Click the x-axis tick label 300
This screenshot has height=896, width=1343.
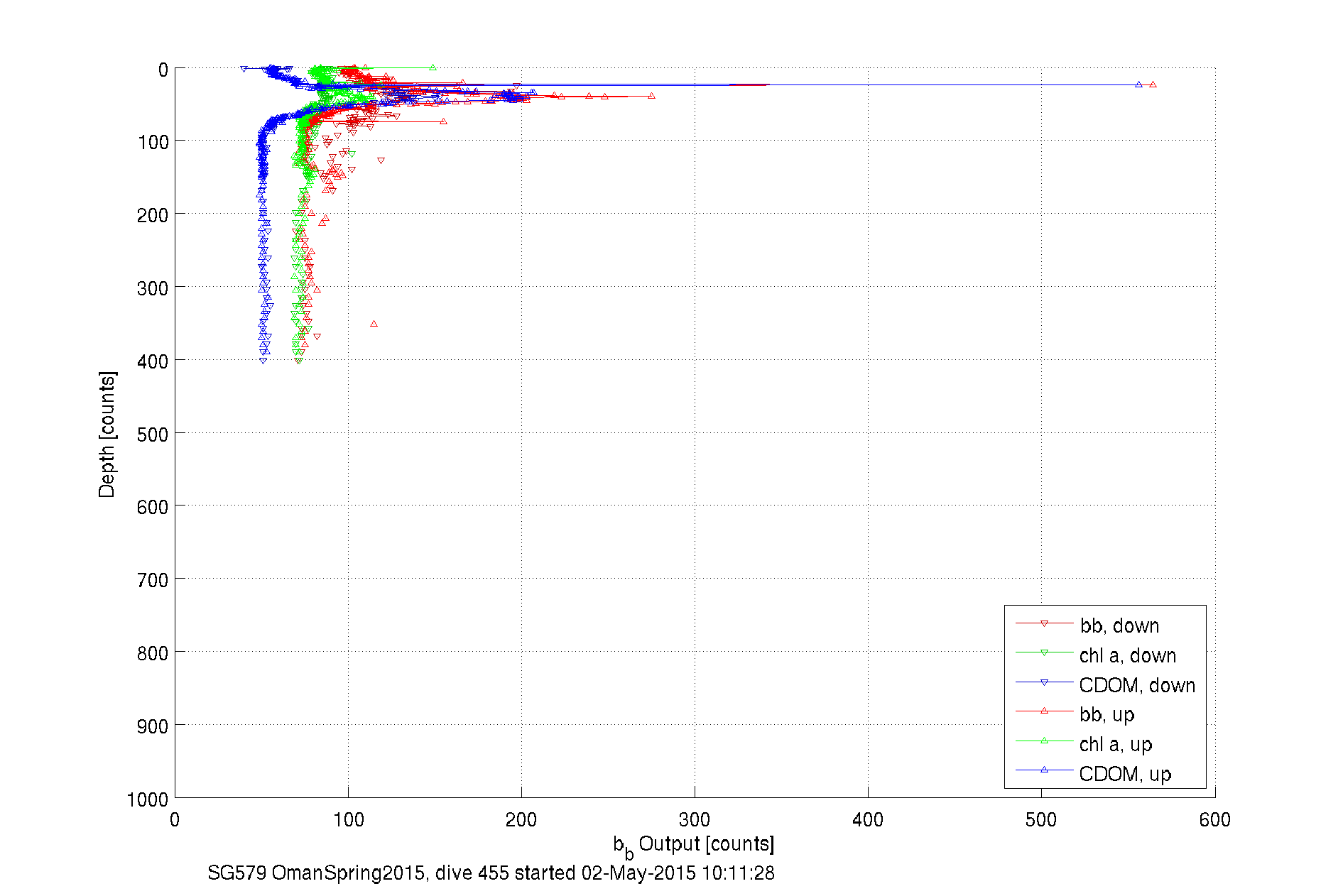tap(695, 820)
